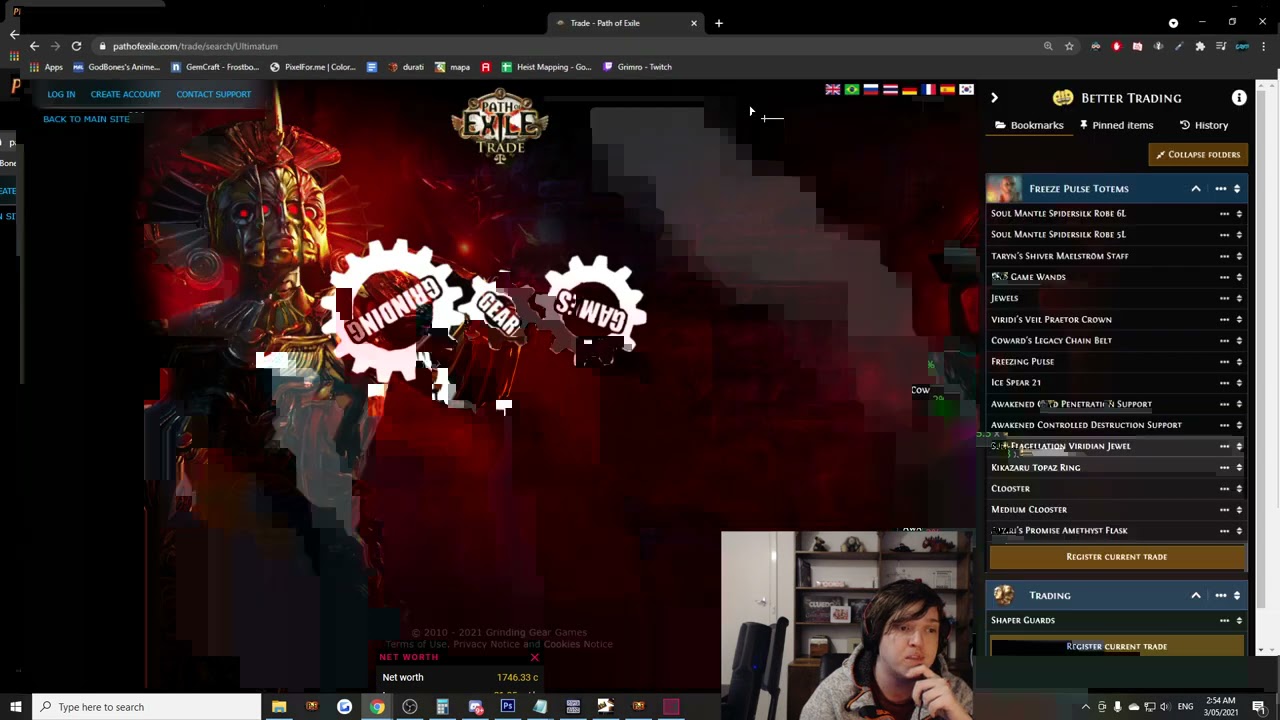Viewport: 1280px width, 720px height.
Task: Collapse the Trading folder chevron
Action: pos(1195,595)
